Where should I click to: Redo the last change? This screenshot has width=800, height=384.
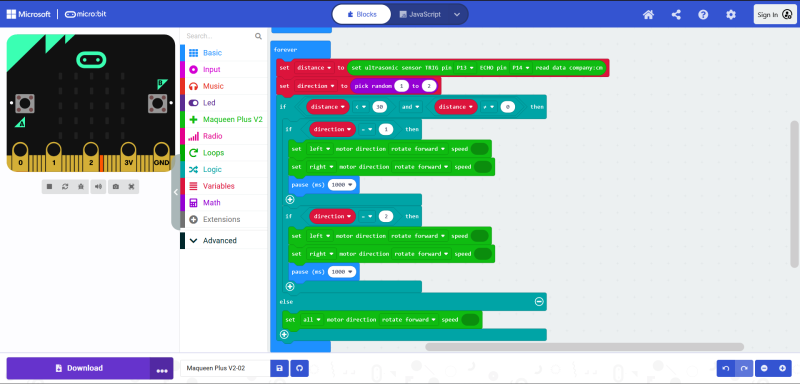(744, 368)
